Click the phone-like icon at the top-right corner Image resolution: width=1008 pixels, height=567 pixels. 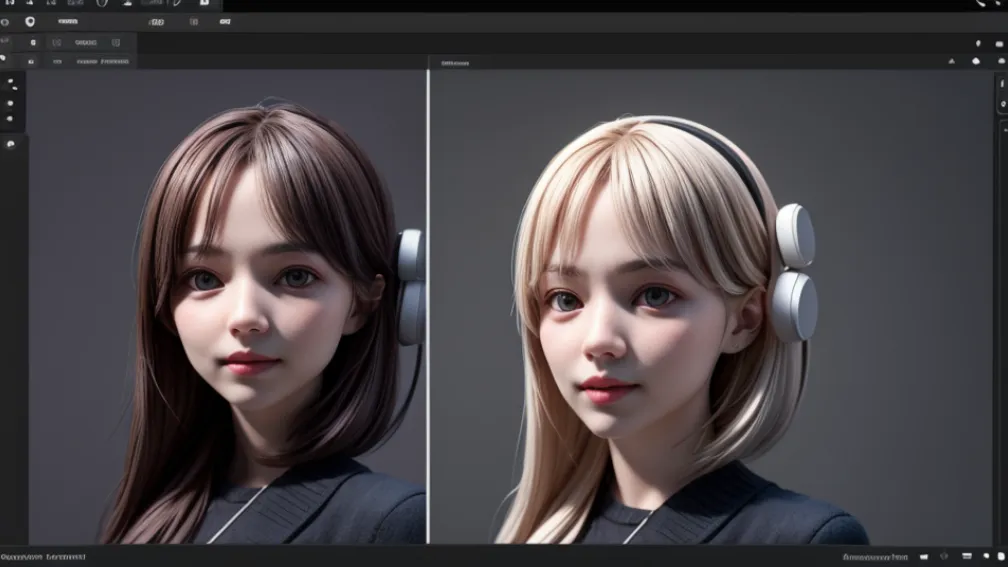pos(981,4)
